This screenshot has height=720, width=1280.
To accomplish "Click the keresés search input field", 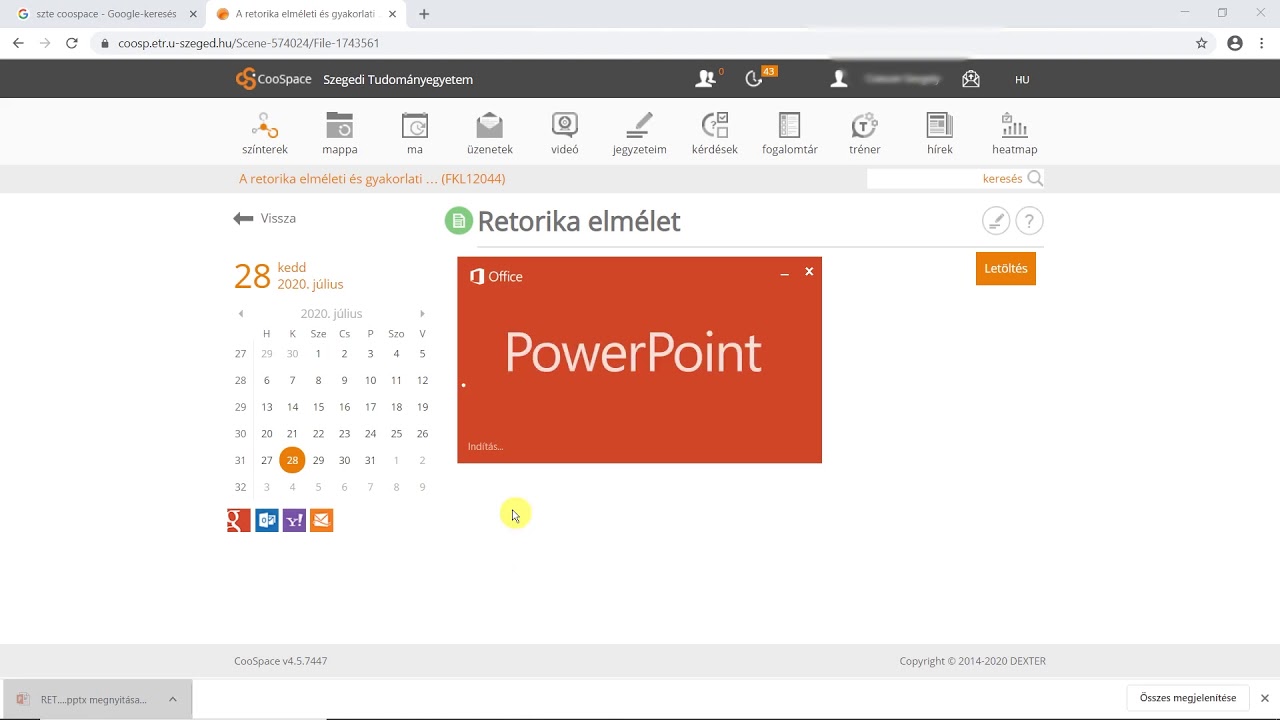I will point(946,179).
